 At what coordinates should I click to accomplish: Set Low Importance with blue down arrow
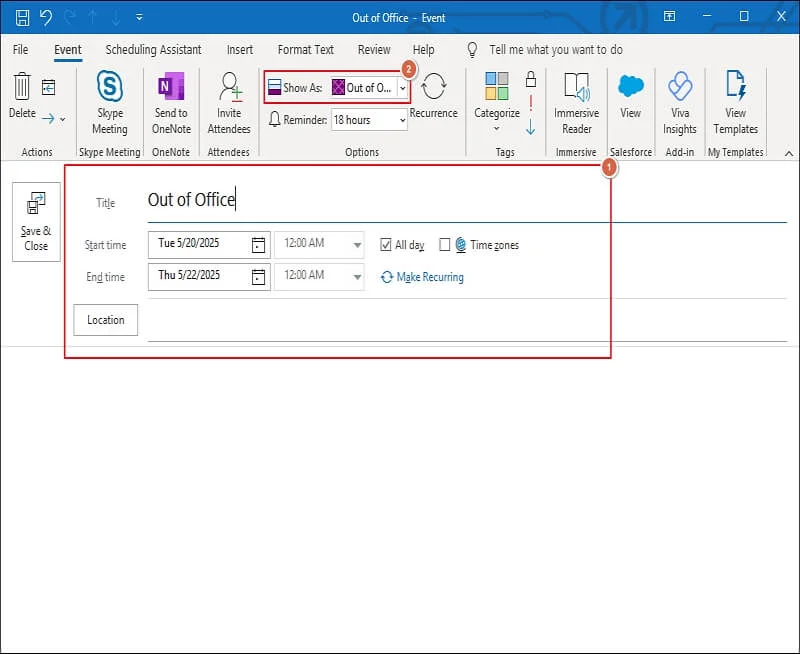[531, 127]
